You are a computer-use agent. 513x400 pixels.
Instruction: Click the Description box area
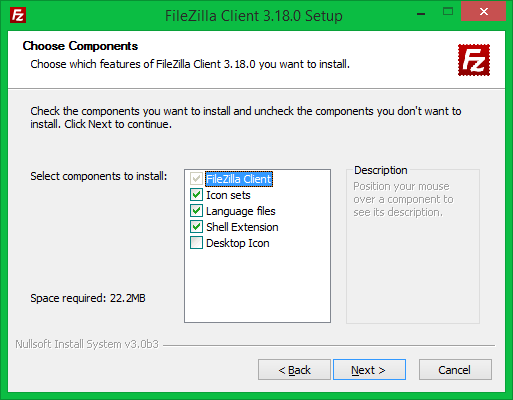[x=413, y=247]
